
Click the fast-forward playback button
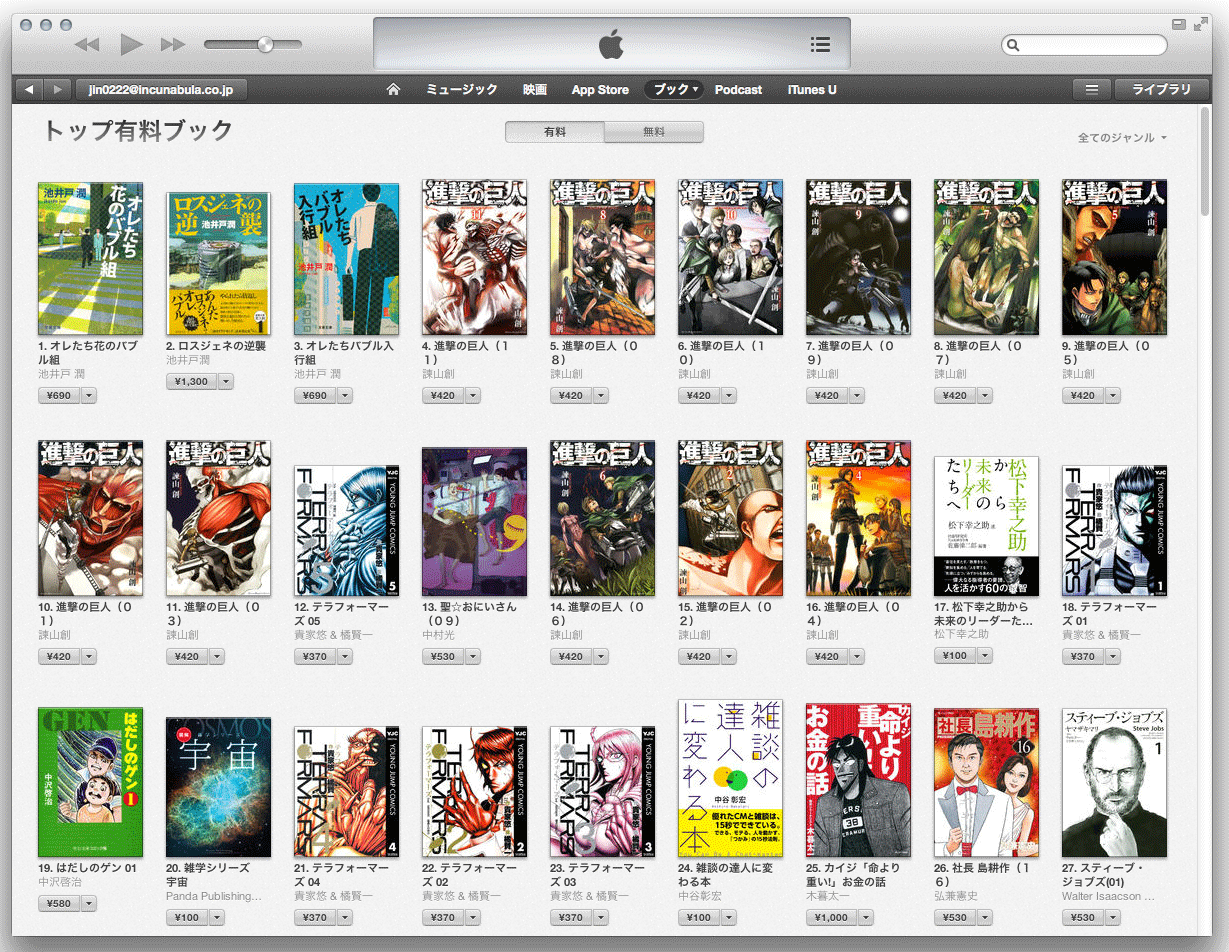[173, 44]
